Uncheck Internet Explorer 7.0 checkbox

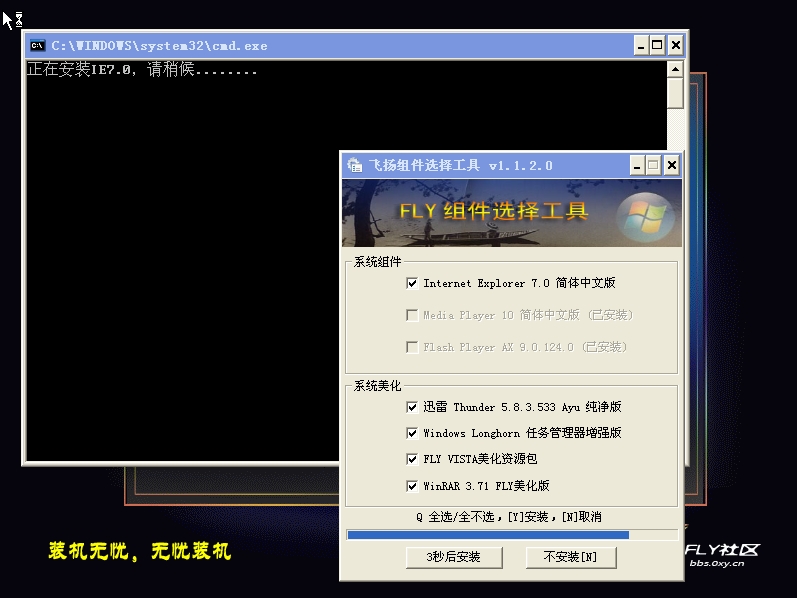point(412,283)
